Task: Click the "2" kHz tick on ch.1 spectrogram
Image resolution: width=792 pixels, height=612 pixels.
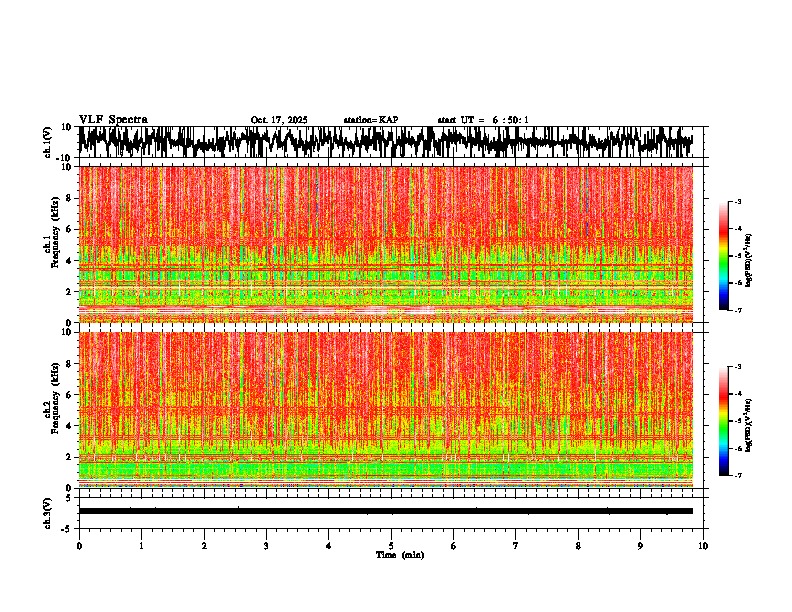Action: (x=69, y=291)
